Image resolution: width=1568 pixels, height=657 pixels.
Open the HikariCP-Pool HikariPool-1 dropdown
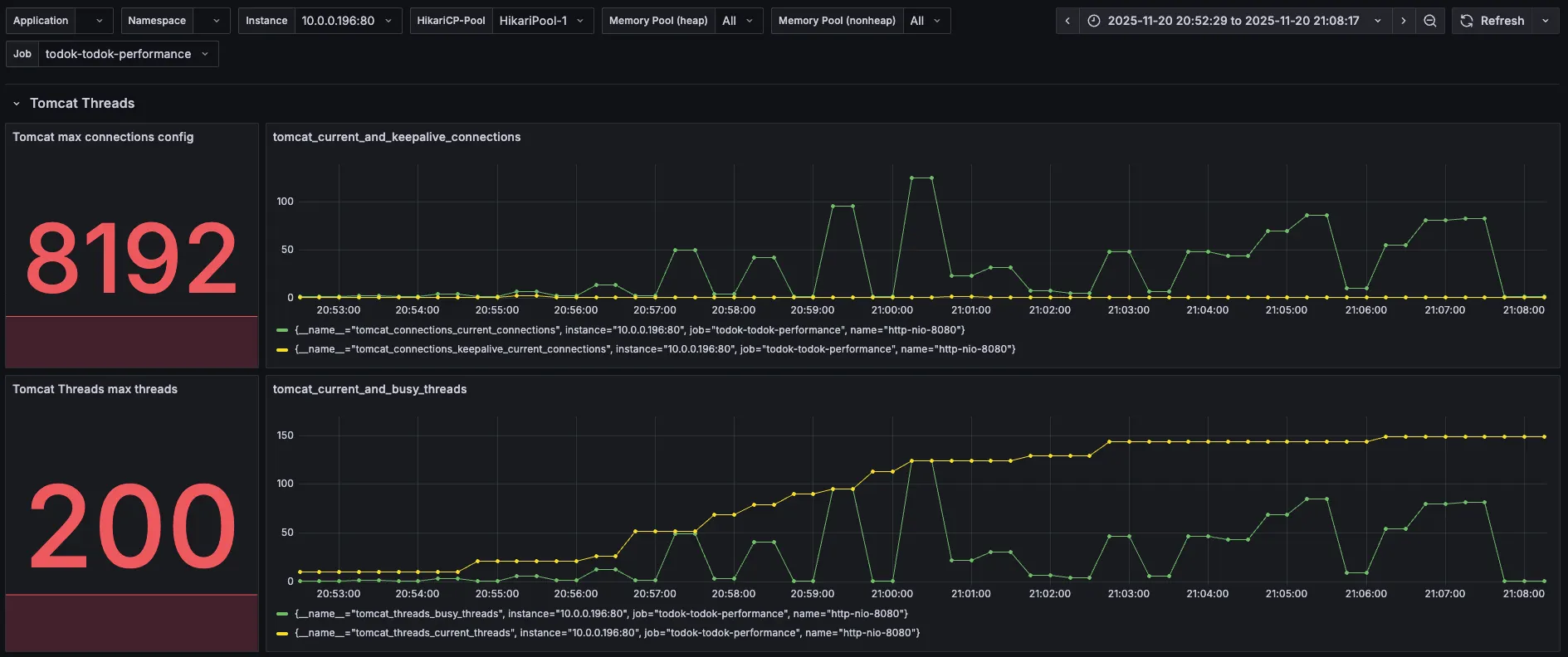pyautogui.click(x=543, y=21)
